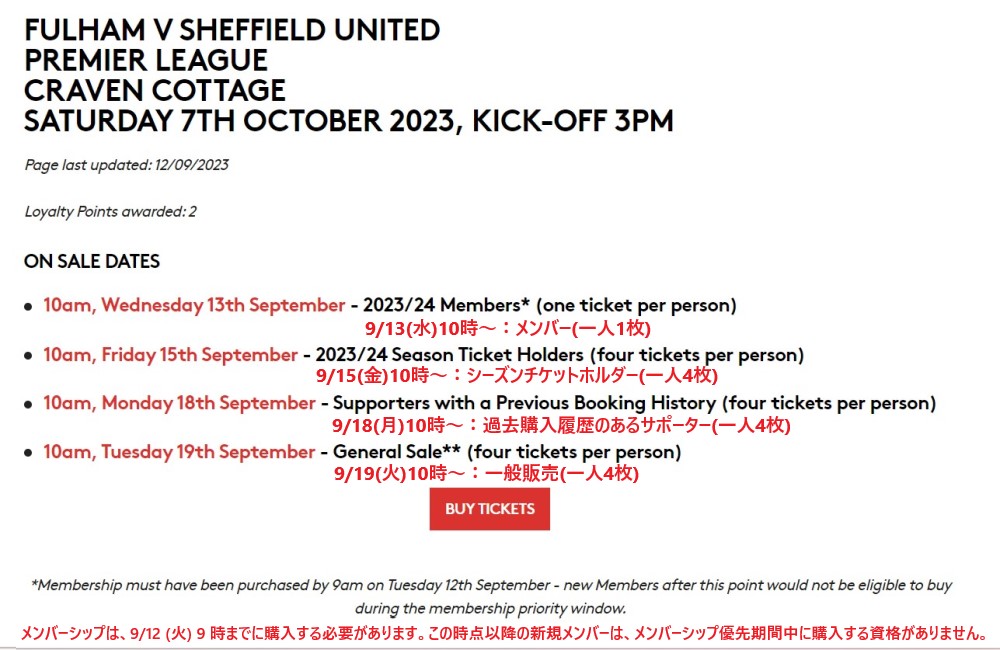1000x650 pixels.
Task: Click the "PREMIER LEAGUE" heading line
Action: tap(146, 60)
